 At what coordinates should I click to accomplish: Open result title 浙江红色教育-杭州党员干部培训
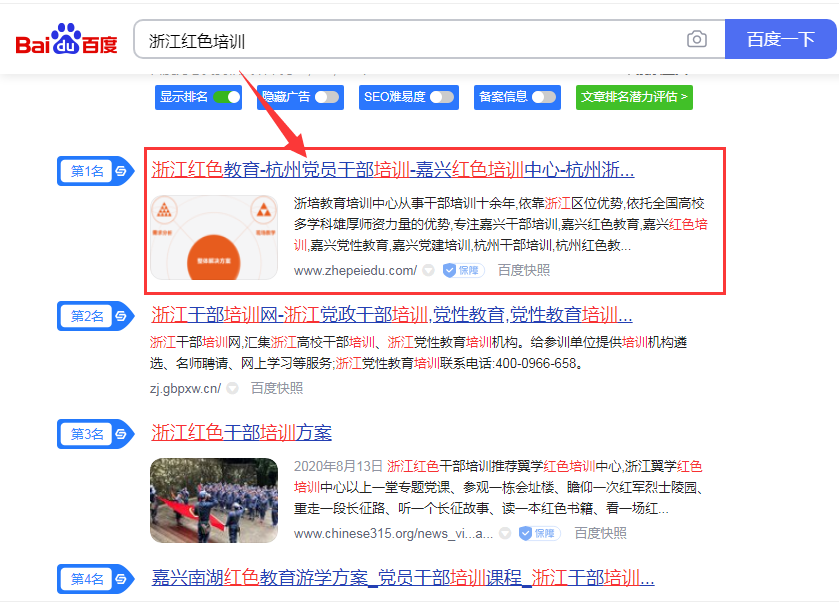coord(393,170)
